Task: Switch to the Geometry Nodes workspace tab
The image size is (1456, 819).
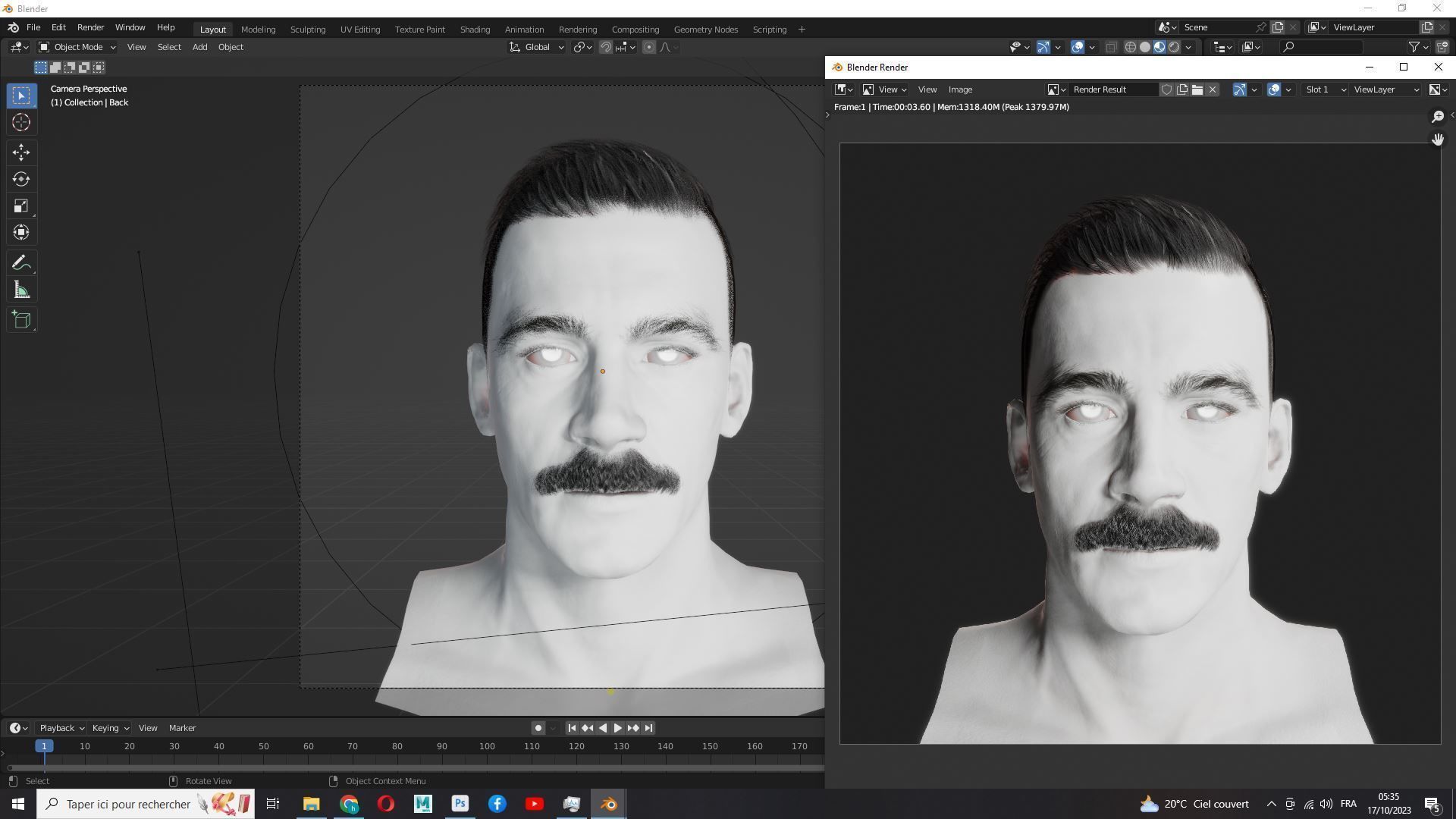Action: [705, 30]
